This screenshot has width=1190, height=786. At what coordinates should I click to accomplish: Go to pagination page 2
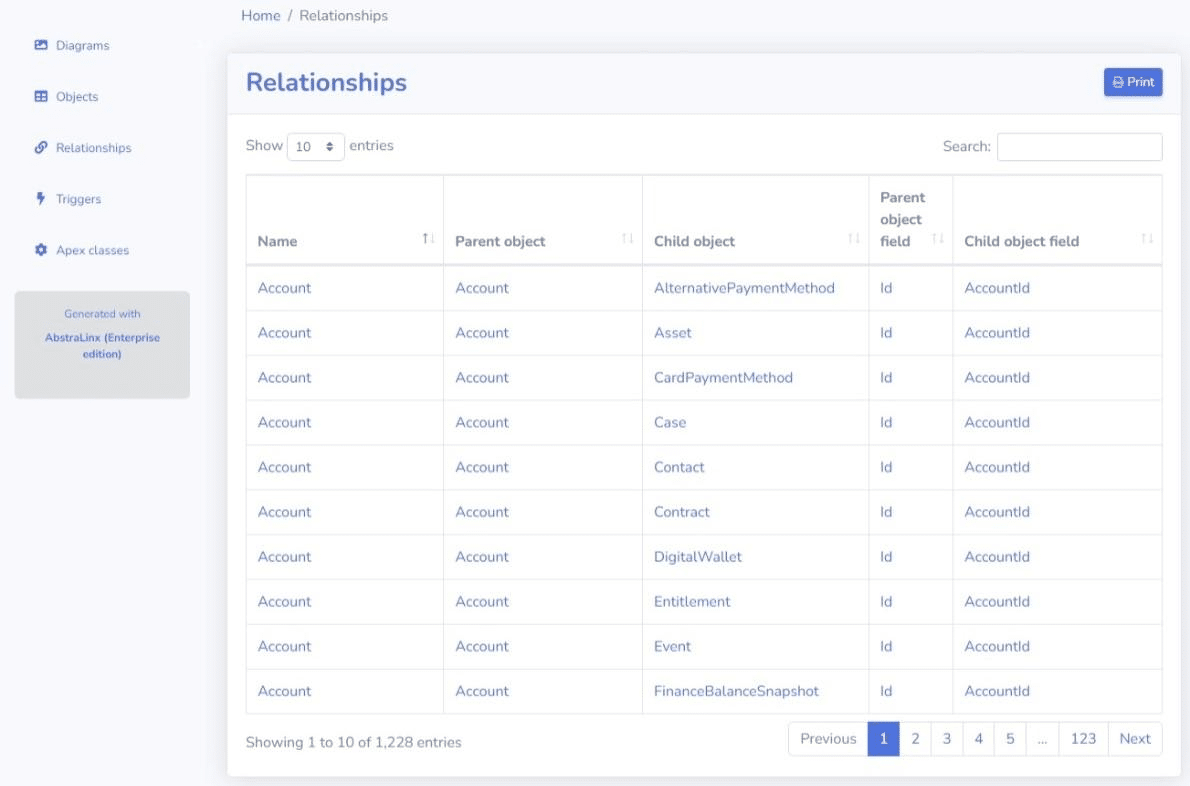915,739
